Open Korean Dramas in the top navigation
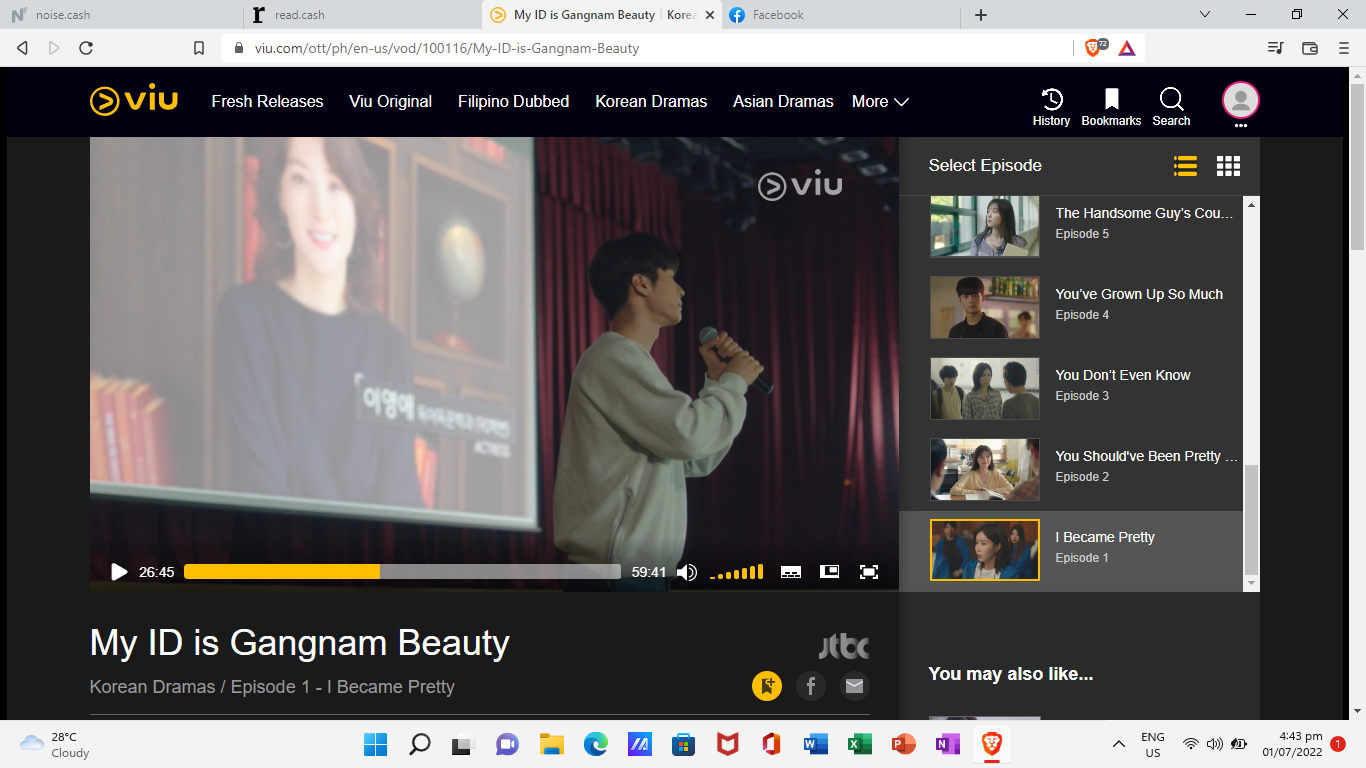 [651, 102]
